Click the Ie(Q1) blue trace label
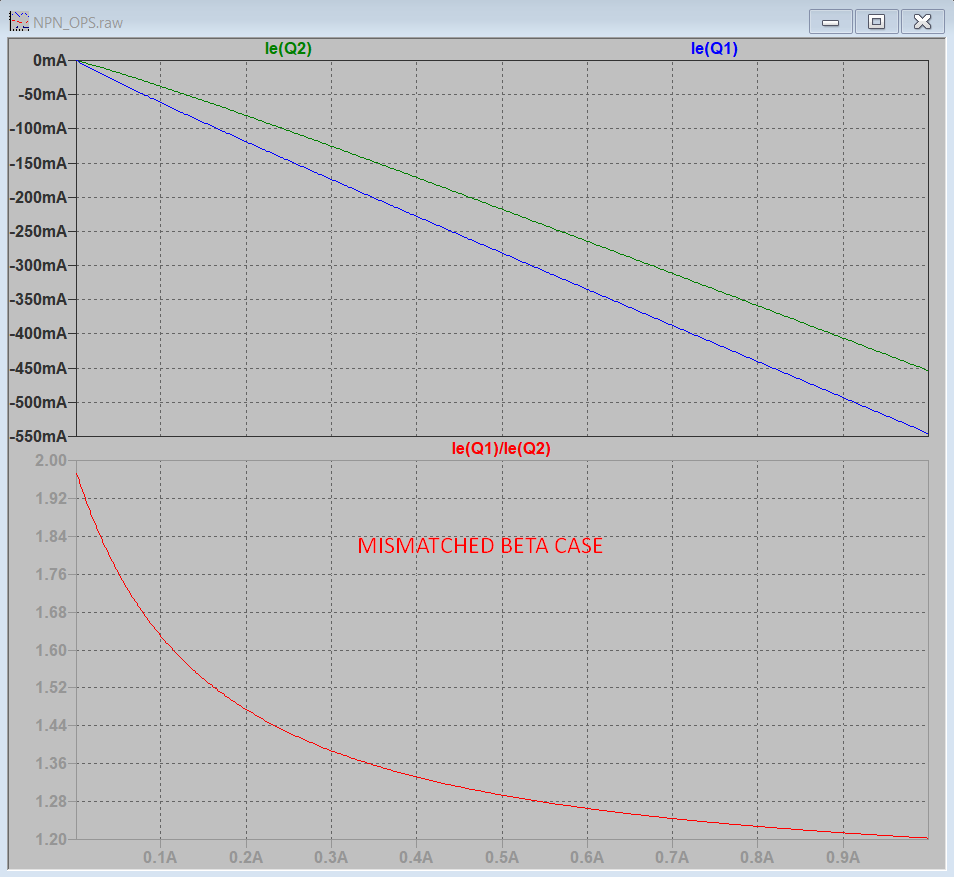 tap(714, 49)
